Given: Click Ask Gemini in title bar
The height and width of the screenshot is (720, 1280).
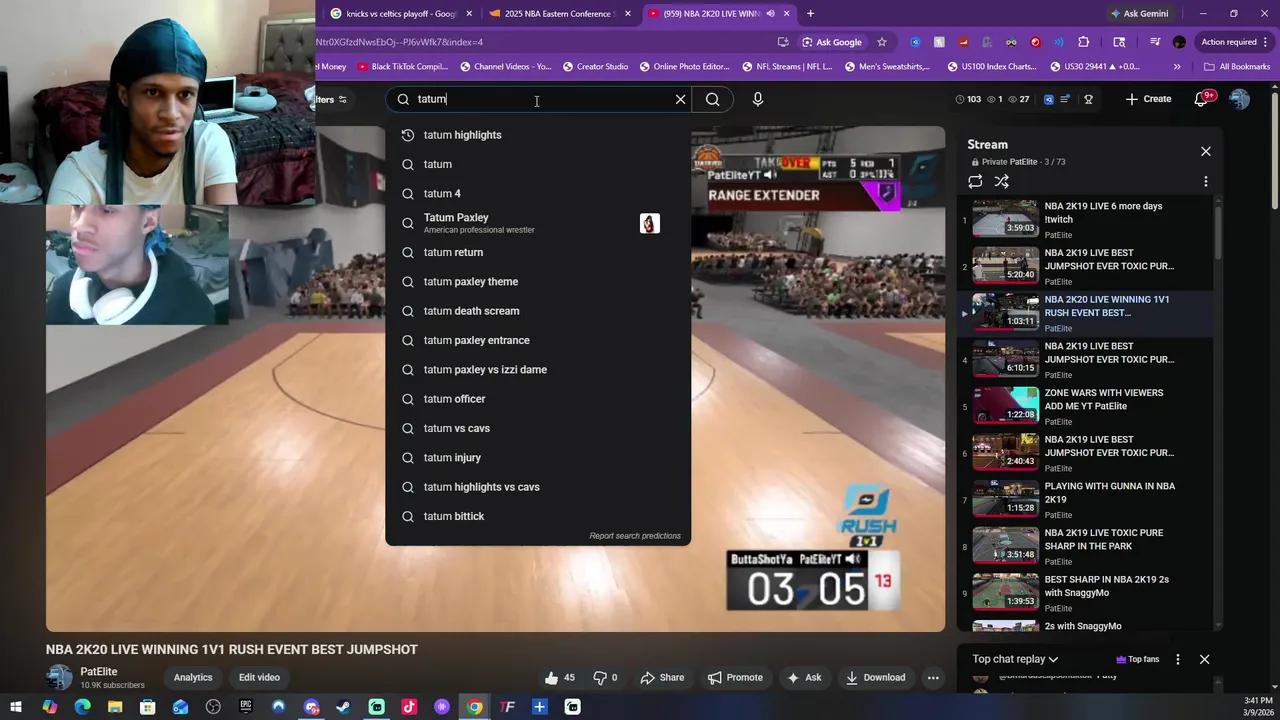Looking at the screenshot, I should coord(1138,14).
